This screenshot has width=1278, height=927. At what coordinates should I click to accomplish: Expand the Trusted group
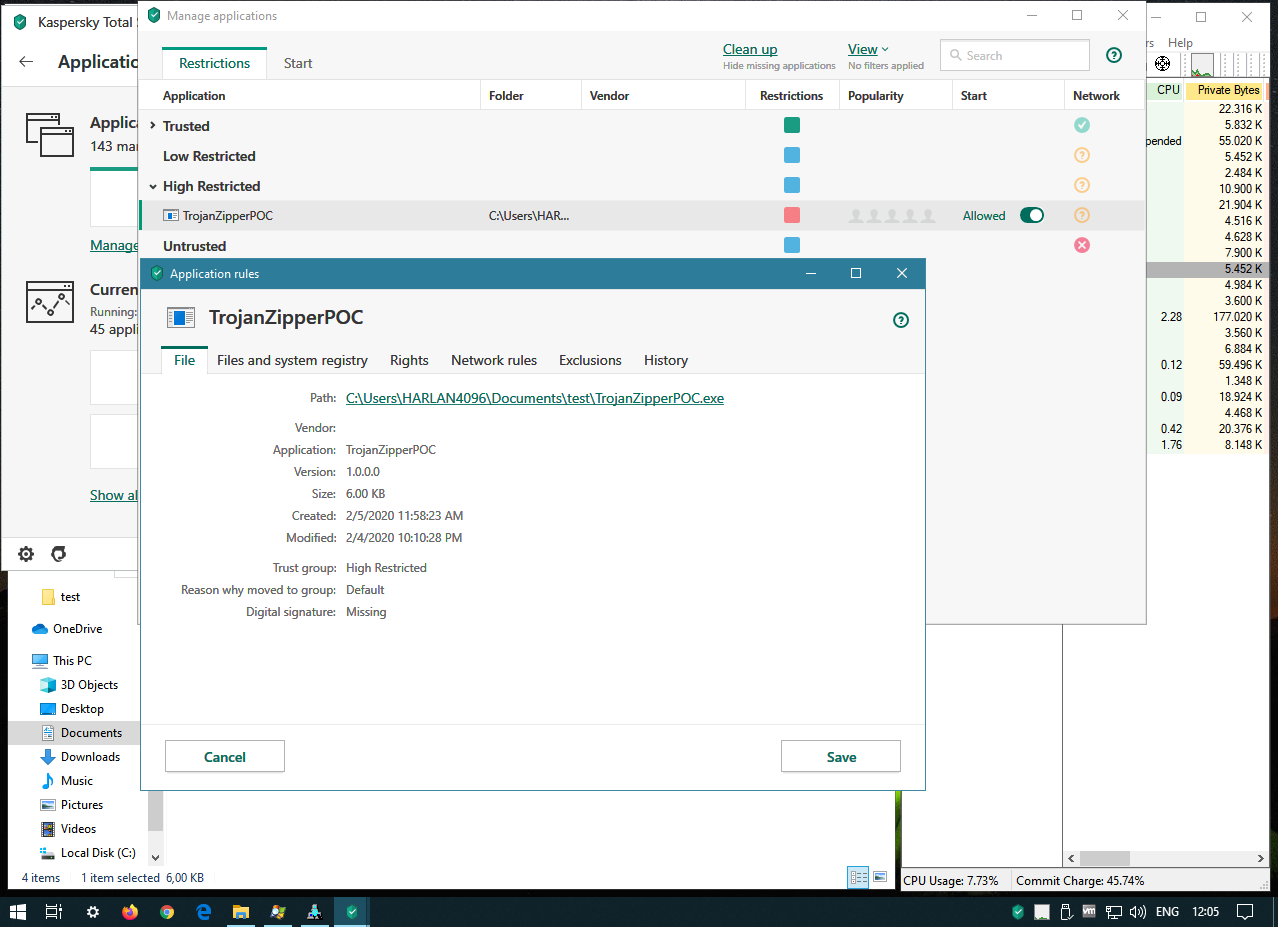153,126
